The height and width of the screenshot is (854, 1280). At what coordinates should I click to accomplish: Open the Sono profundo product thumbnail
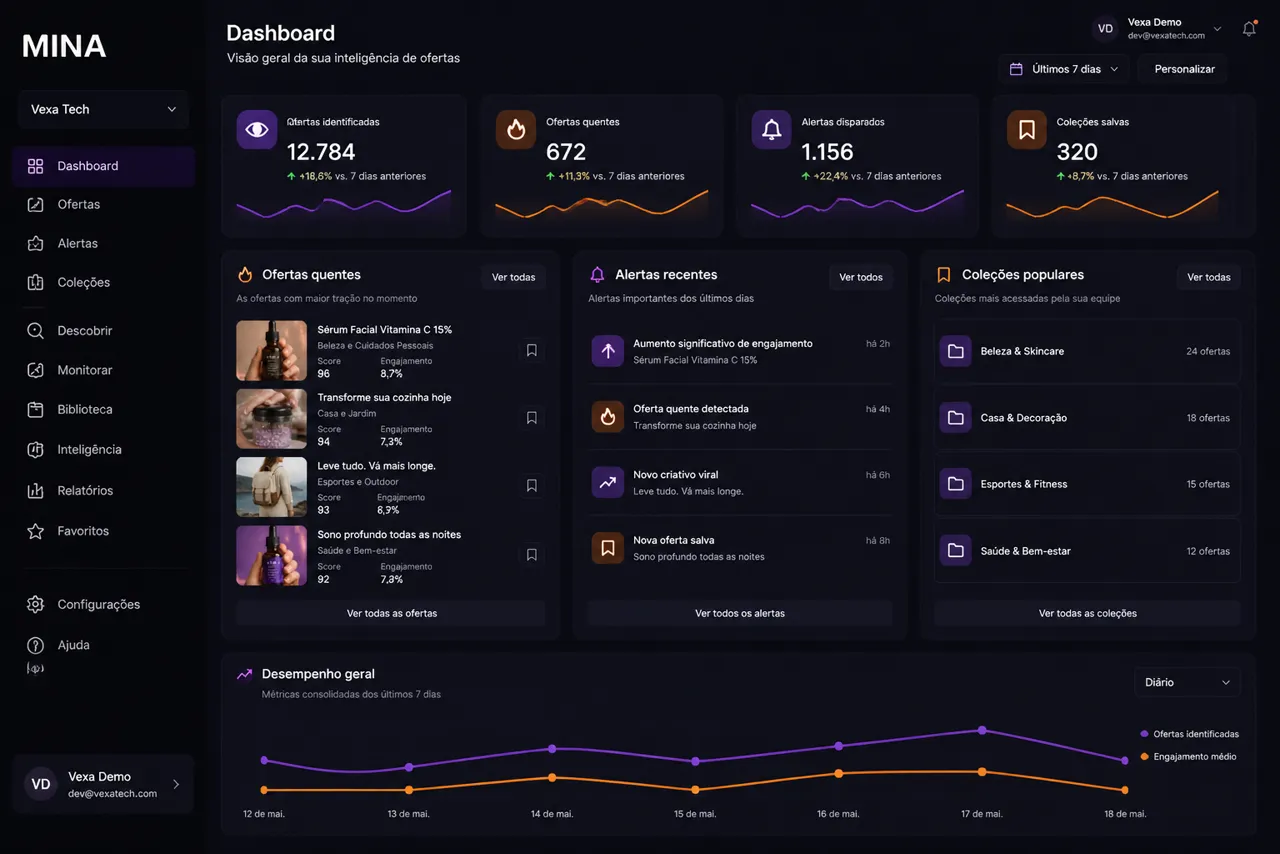click(272, 556)
